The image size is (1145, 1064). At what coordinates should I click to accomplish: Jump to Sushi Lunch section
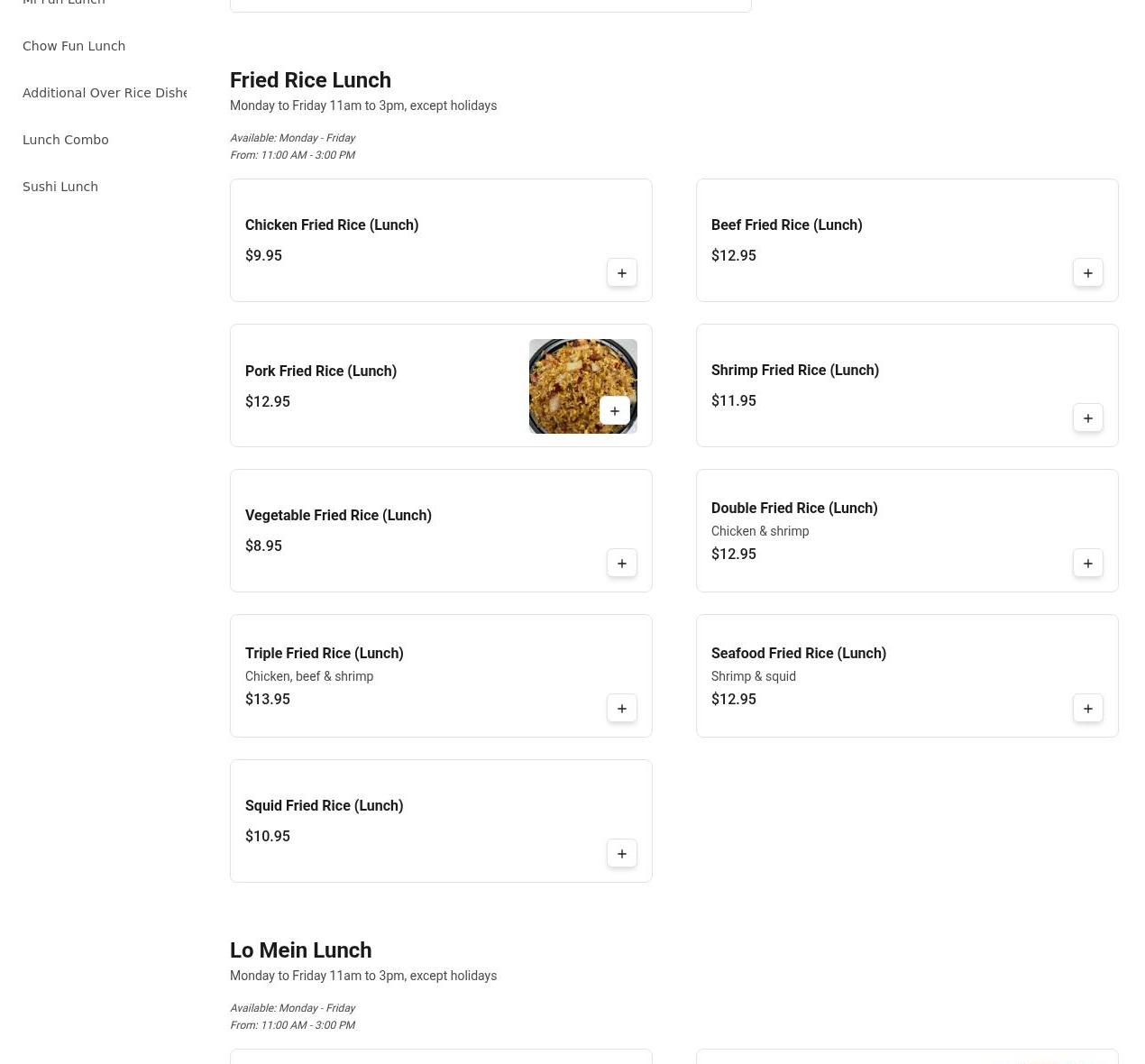(60, 187)
